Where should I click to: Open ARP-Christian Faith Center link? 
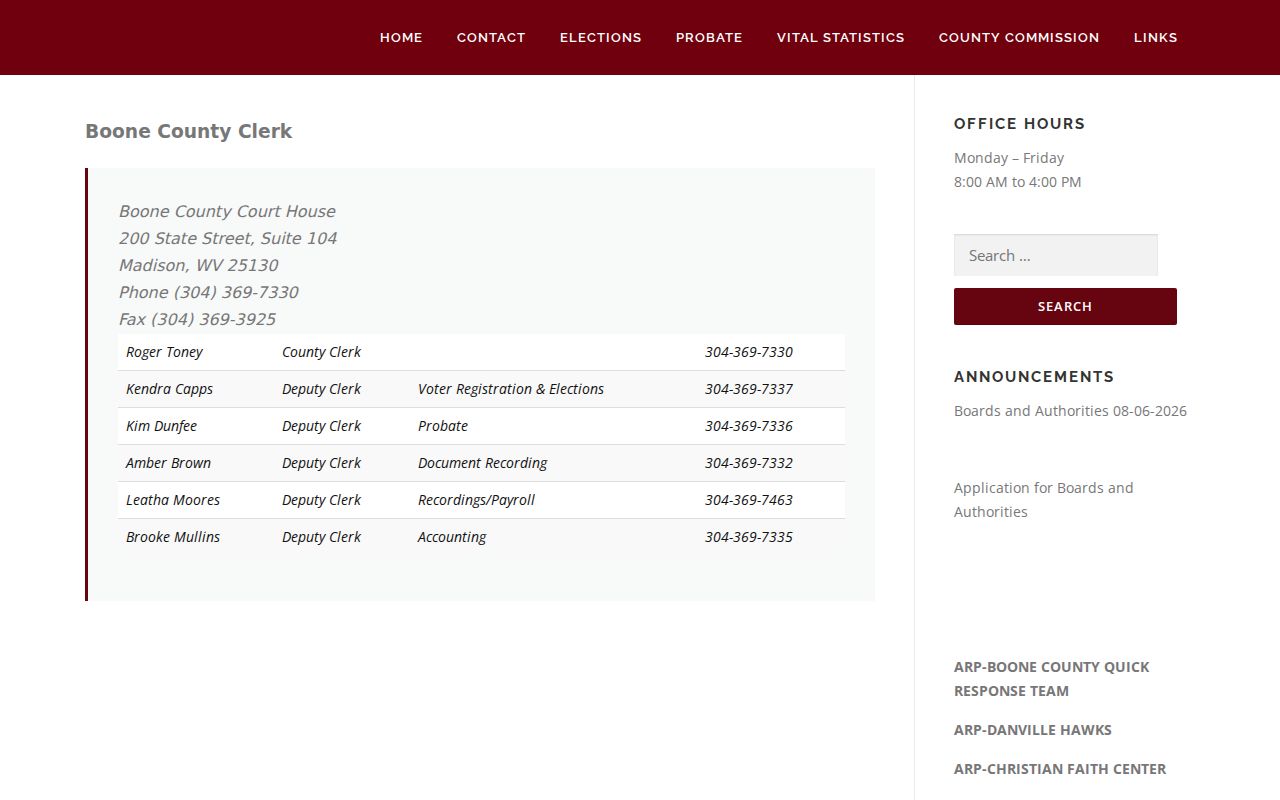click(x=1060, y=769)
